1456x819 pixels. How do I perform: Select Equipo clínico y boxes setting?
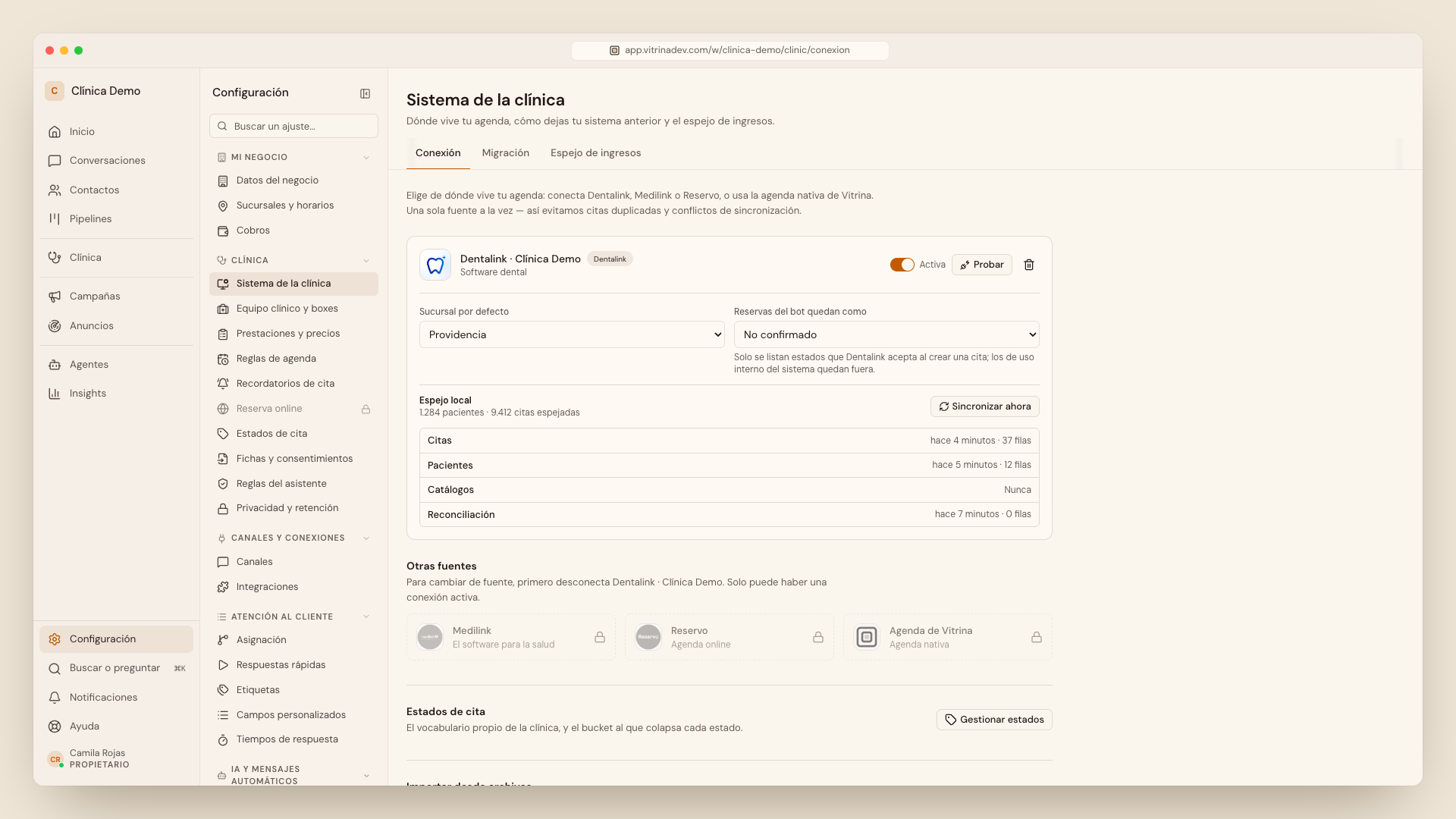(x=293, y=309)
